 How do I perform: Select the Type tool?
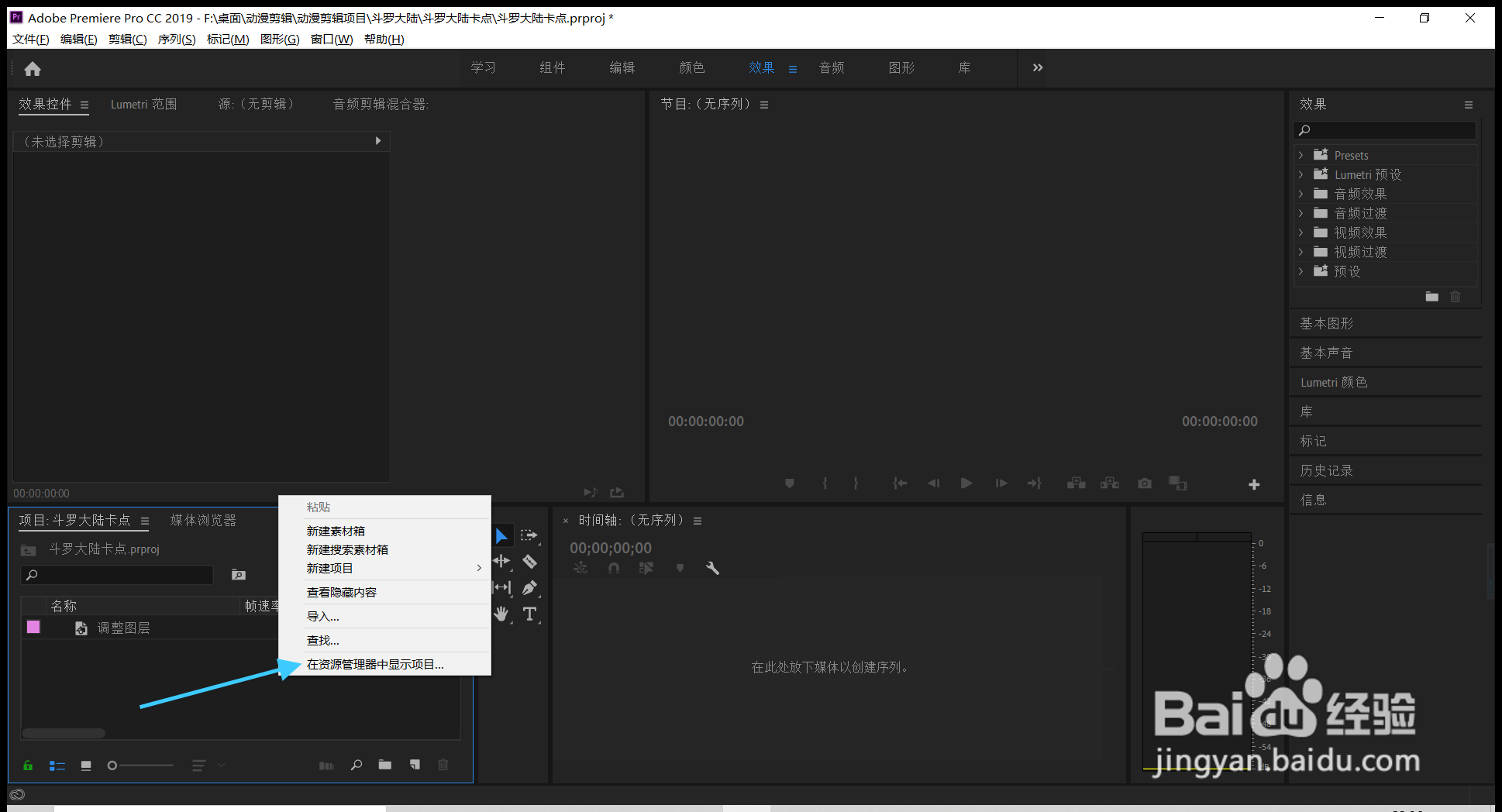point(530,614)
